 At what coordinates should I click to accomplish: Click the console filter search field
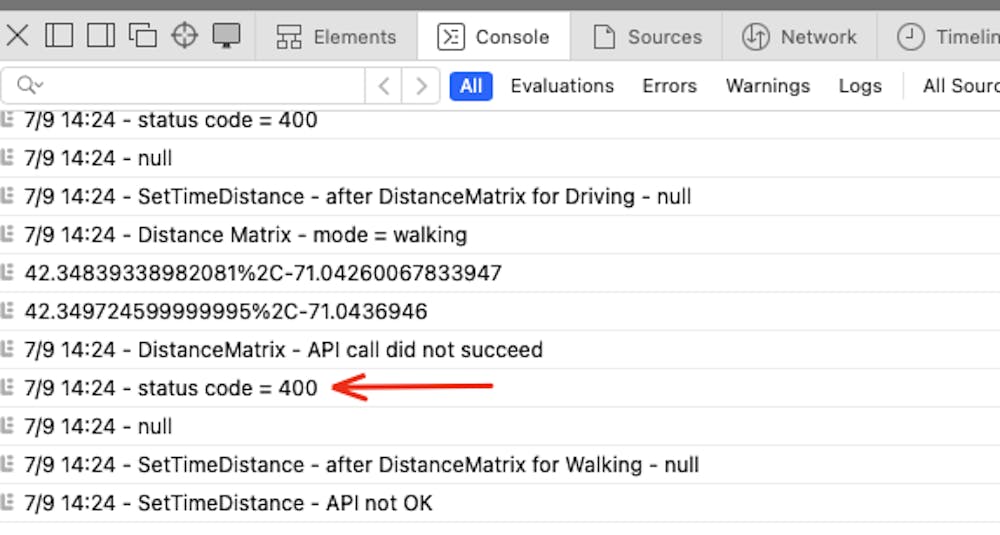(200, 86)
